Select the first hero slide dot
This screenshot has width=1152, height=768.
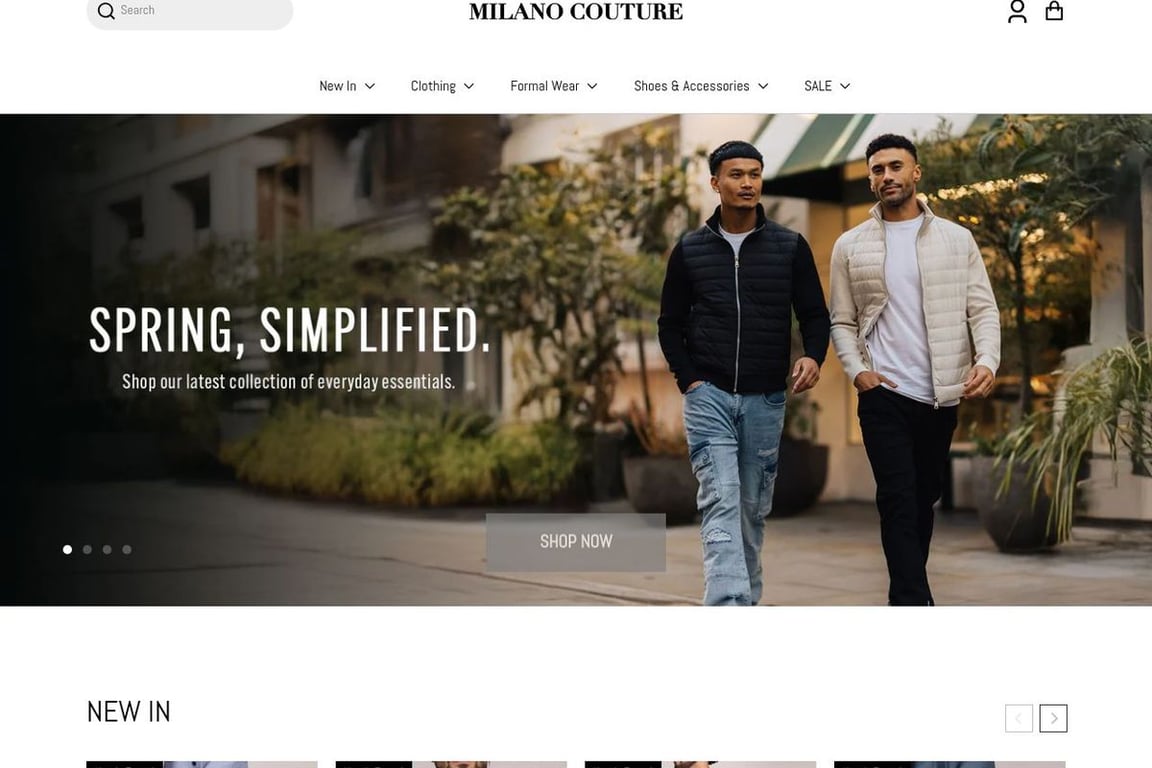(68, 550)
